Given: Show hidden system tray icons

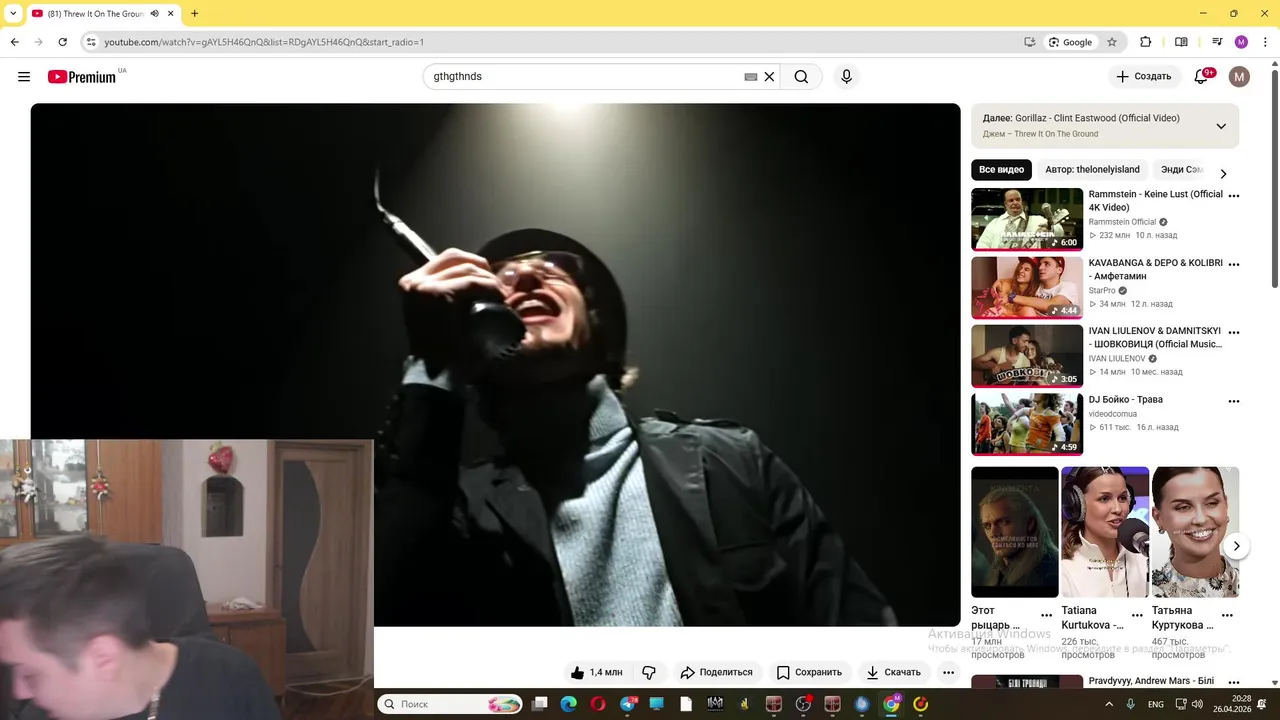Looking at the screenshot, I should click(x=1109, y=704).
